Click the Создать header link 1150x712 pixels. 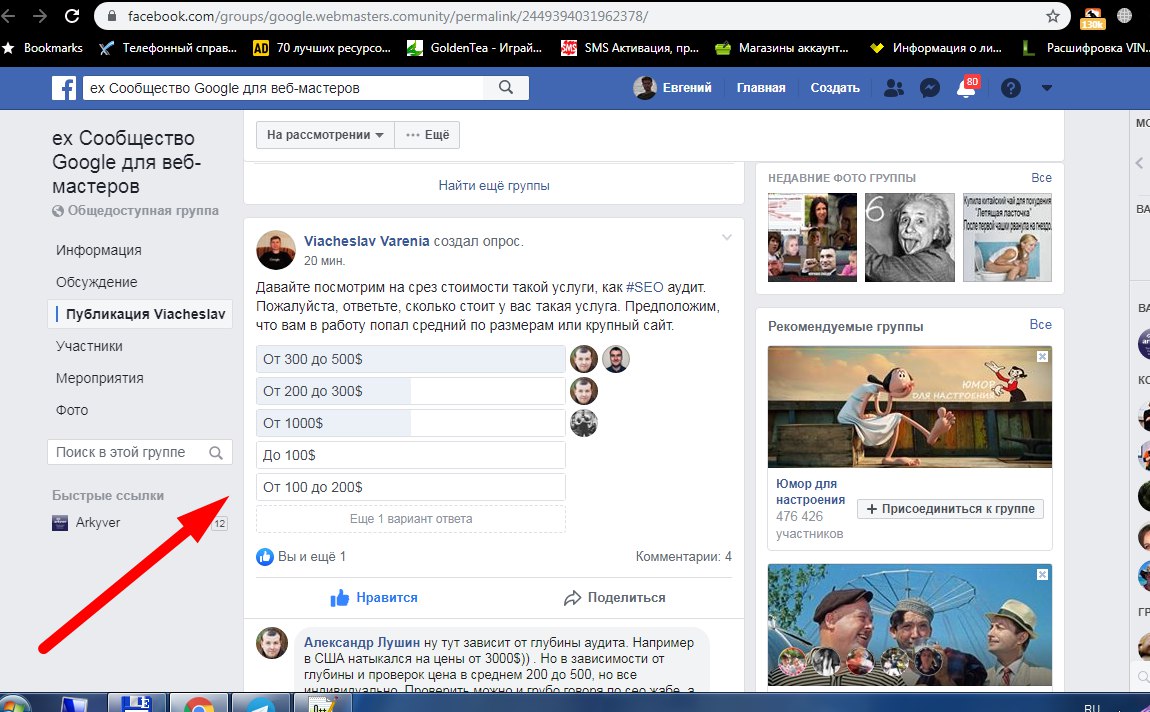point(835,88)
